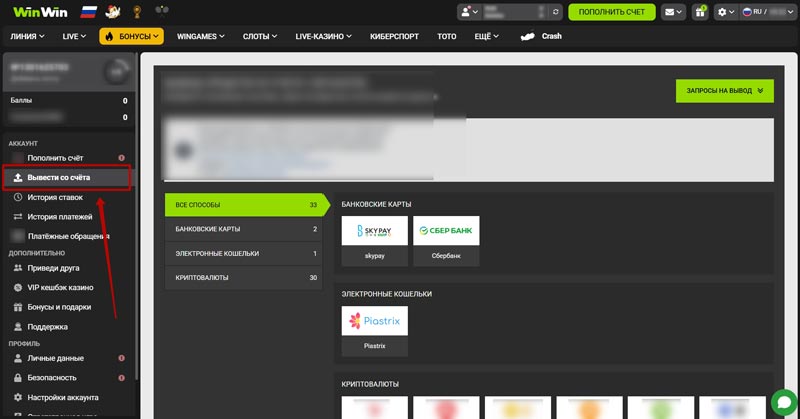Open История ставок in sidebar

click(x=54, y=197)
